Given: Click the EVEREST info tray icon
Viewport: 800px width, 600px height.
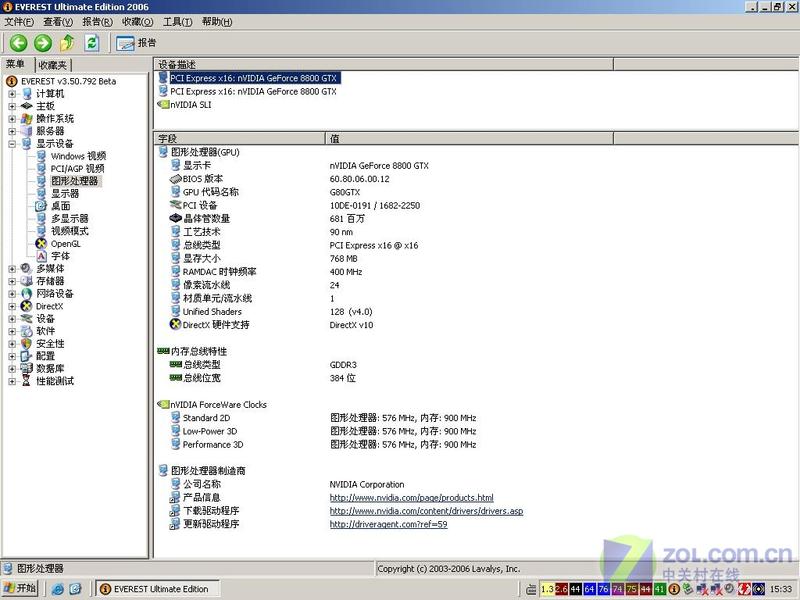Looking at the screenshot, I should pos(673,589).
